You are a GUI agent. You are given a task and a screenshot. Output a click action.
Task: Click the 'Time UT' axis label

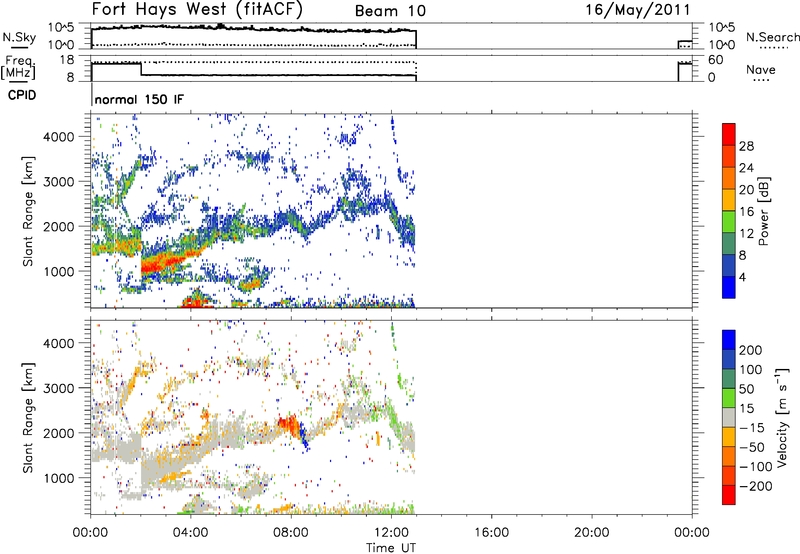pyautogui.click(x=391, y=547)
